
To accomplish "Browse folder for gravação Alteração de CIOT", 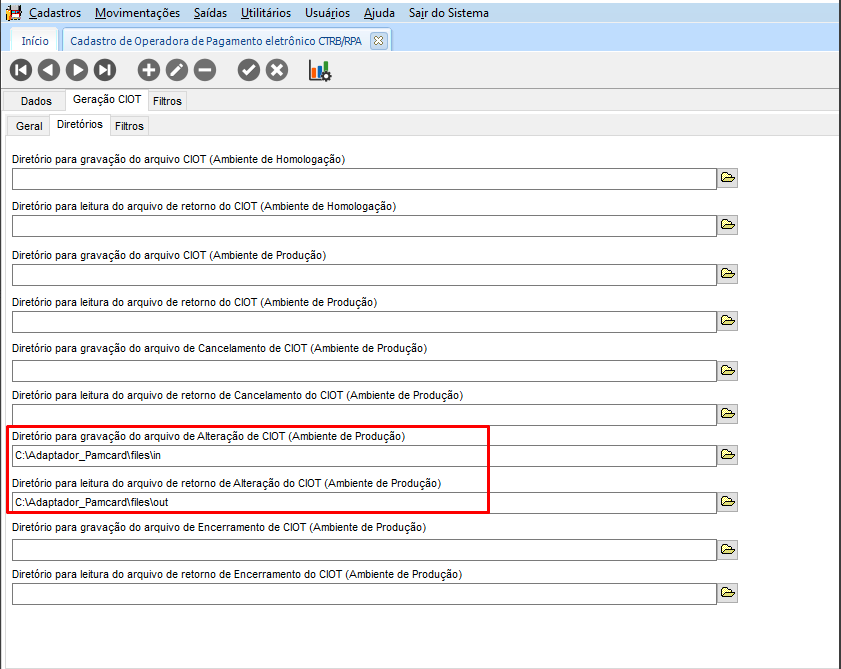I will point(728,455).
